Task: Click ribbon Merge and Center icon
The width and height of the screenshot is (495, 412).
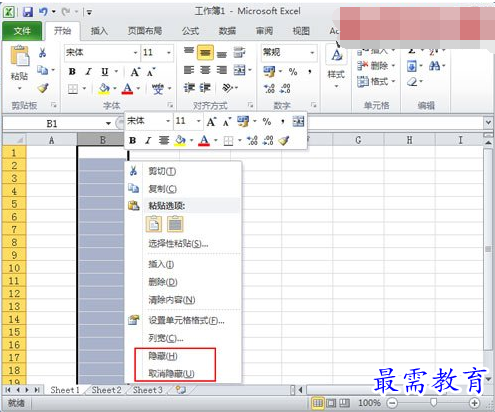Action: [239, 70]
